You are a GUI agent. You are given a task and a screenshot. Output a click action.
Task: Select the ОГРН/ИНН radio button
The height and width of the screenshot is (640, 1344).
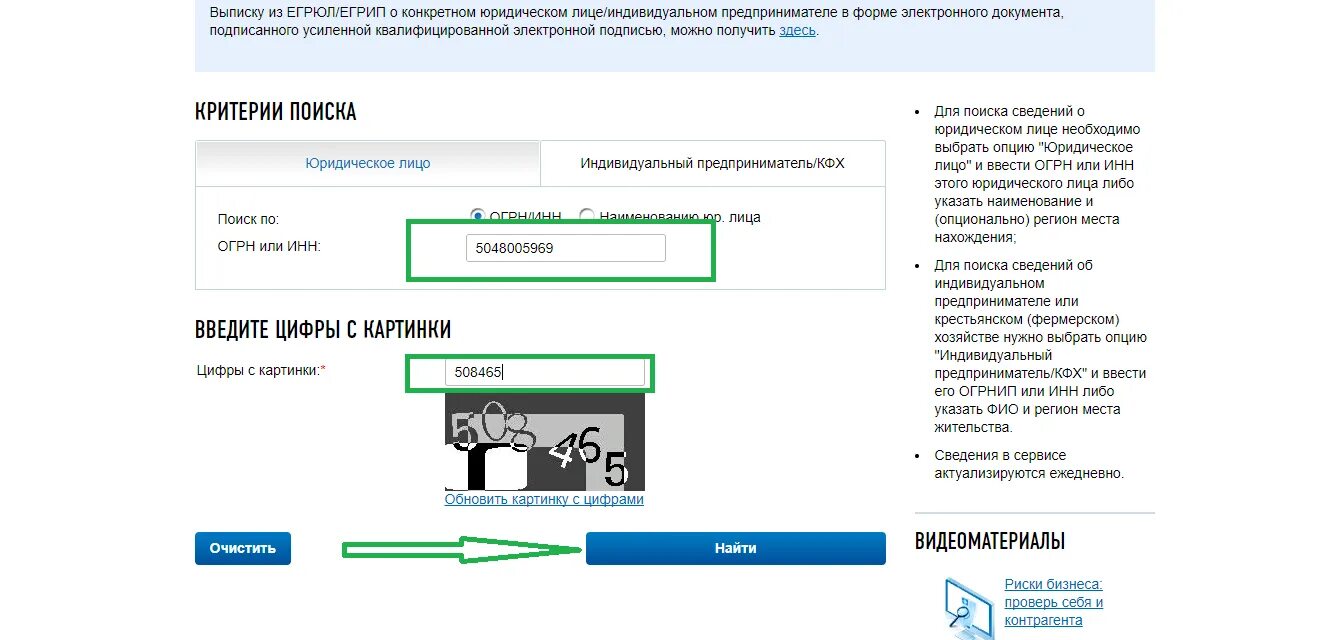(477, 216)
